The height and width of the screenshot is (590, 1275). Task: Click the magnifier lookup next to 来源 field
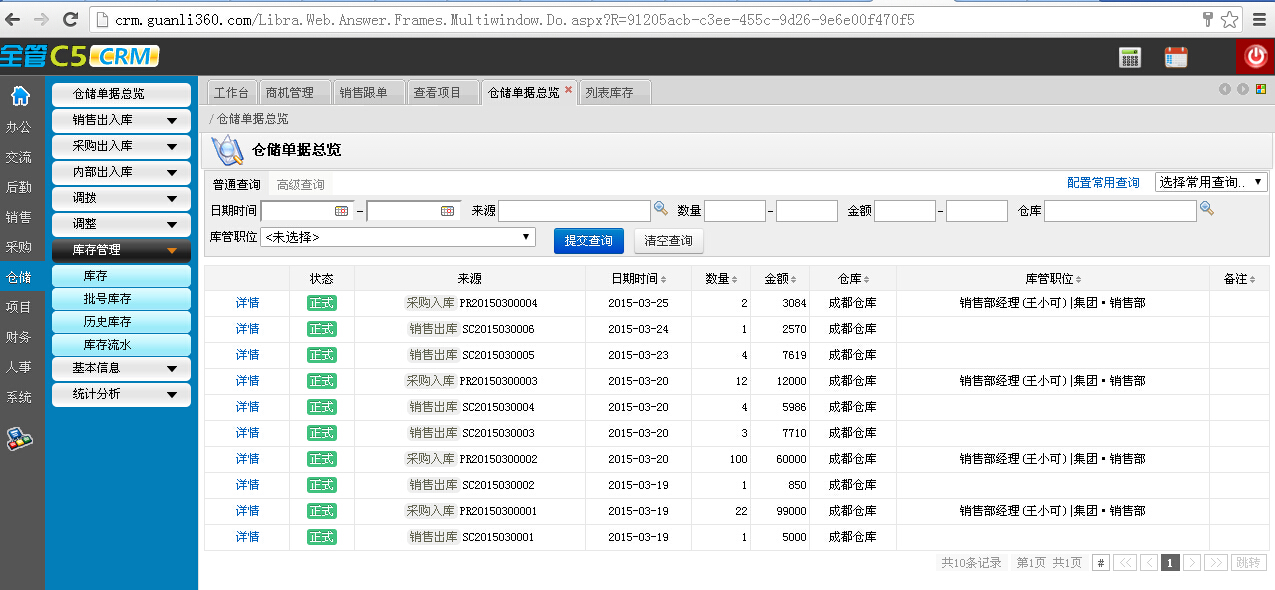pos(661,209)
